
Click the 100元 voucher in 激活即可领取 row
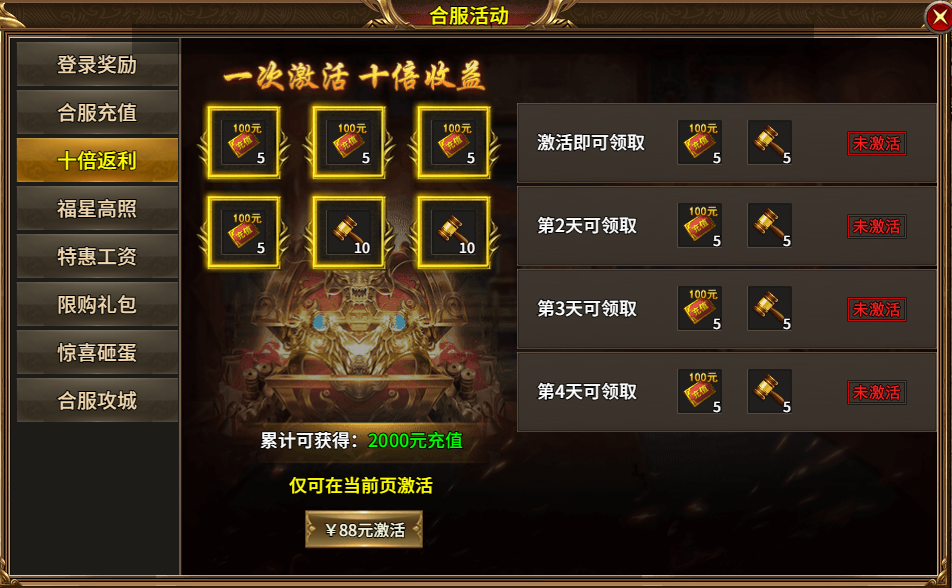[x=700, y=142]
